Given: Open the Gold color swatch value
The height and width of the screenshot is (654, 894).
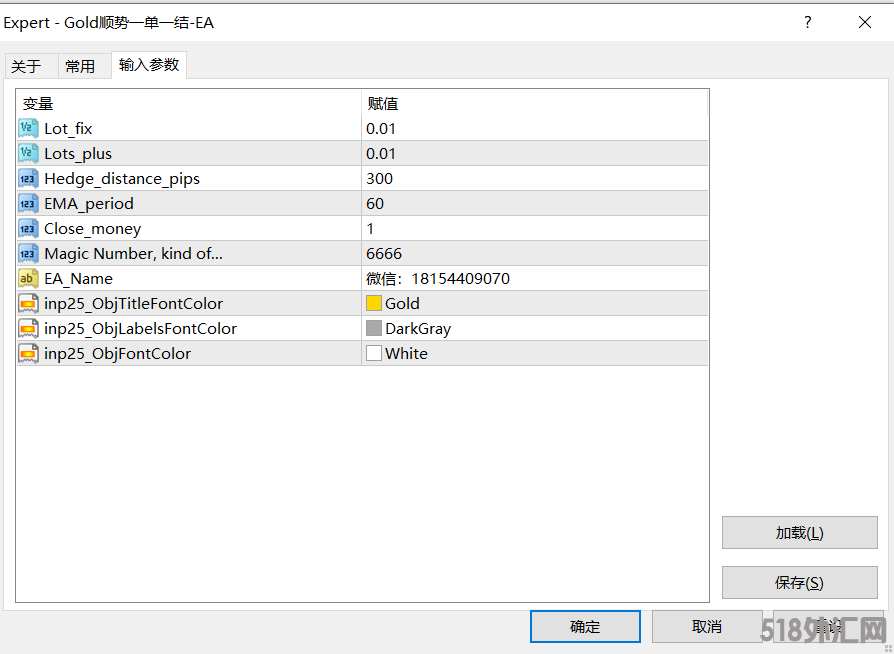Looking at the screenshot, I should click(374, 303).
